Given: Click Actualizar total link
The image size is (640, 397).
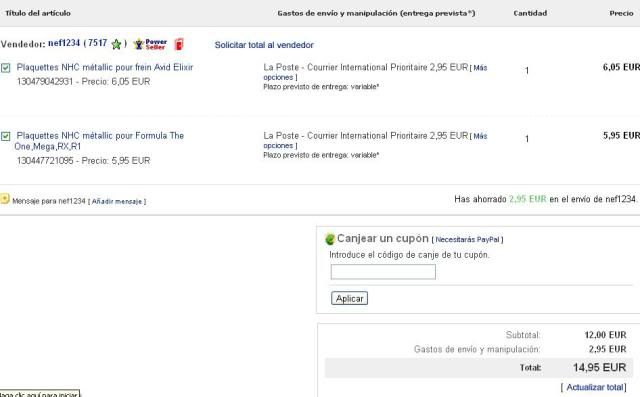Looking at the screenshot, I should pyautogui.click(x=595, y=387).
